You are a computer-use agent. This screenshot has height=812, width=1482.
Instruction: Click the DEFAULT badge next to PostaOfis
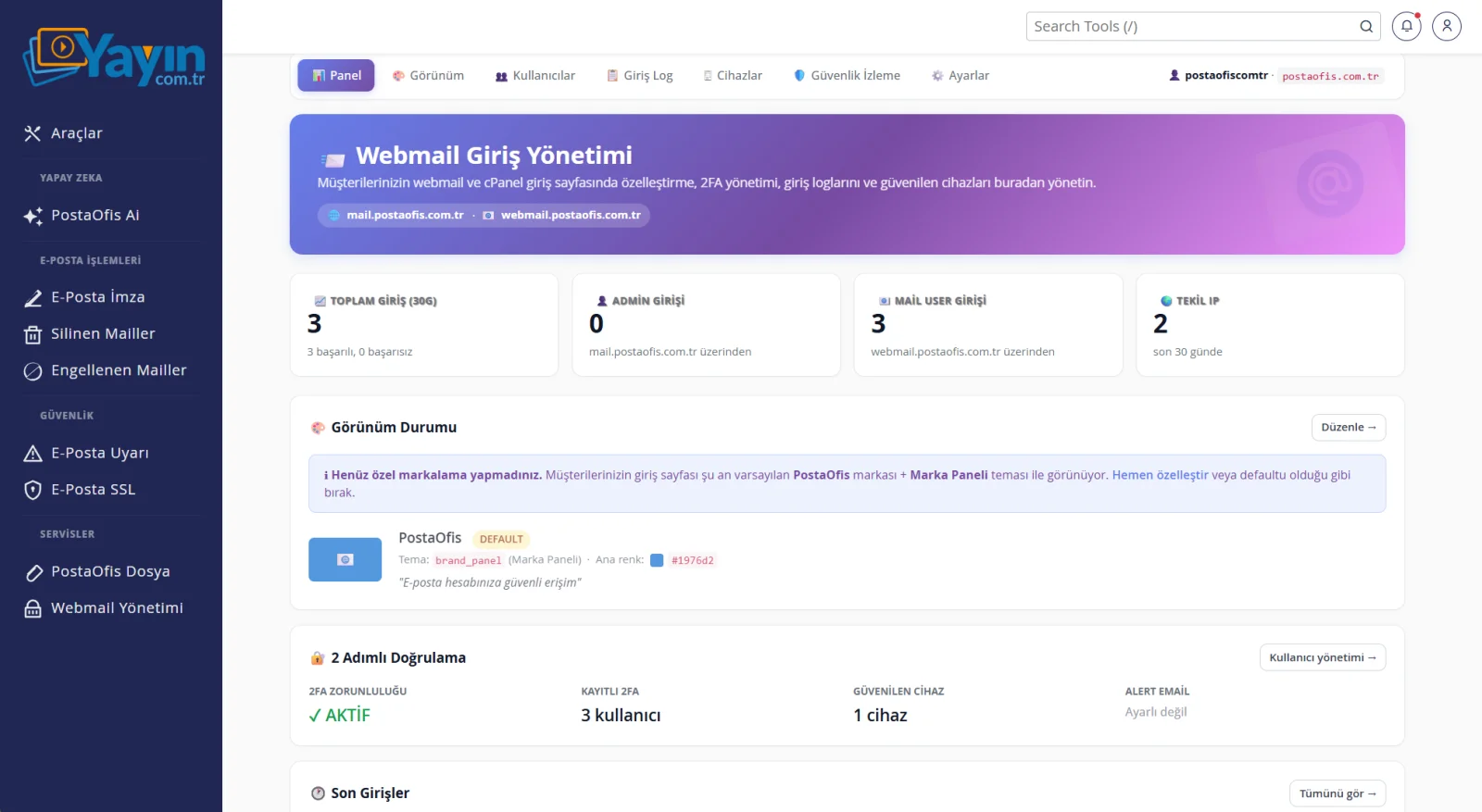501,539
